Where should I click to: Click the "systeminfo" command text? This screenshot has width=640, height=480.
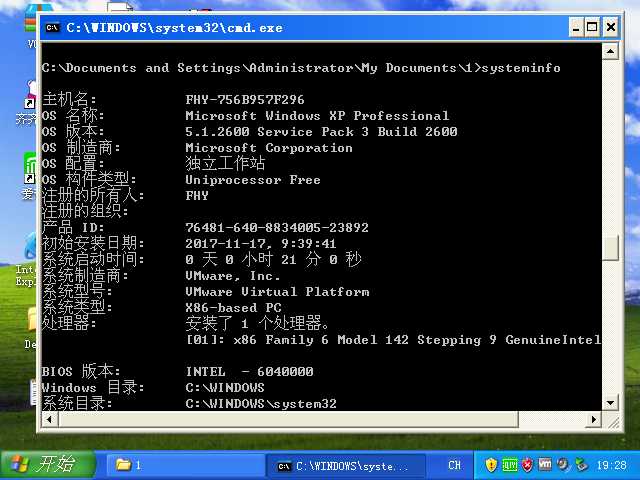click(521, 68)
